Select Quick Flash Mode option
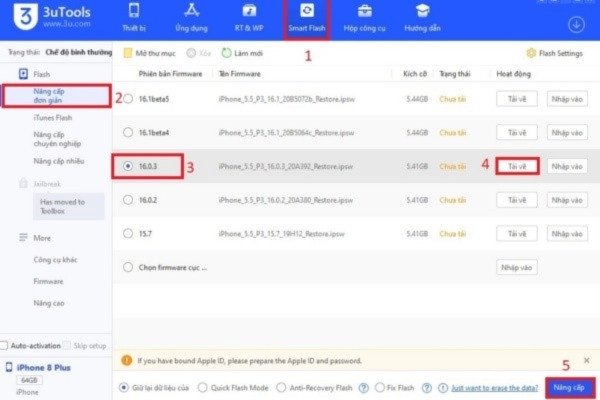The width and height of the screenshot is (600, 400). pos(203,387)
